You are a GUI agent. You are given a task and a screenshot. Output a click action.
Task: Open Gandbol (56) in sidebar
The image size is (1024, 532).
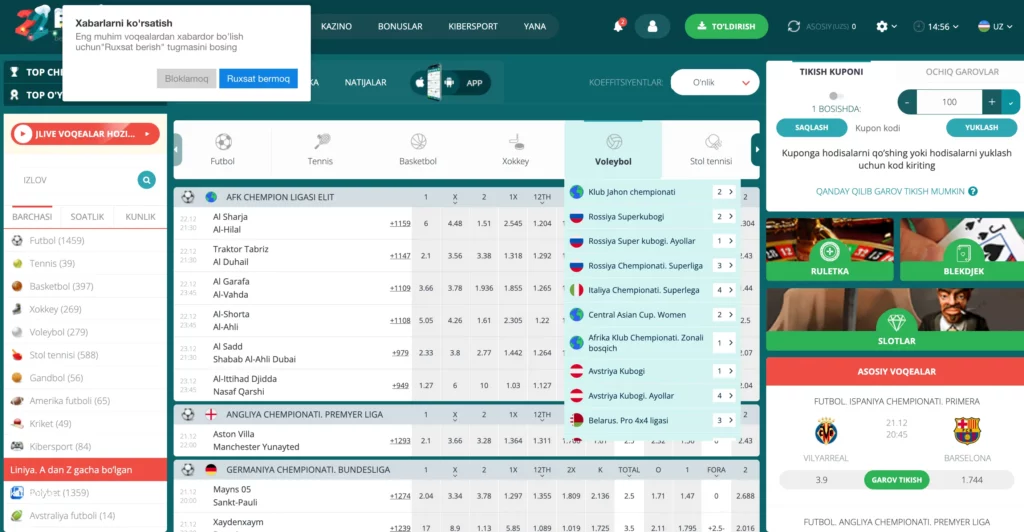[85, 378]
